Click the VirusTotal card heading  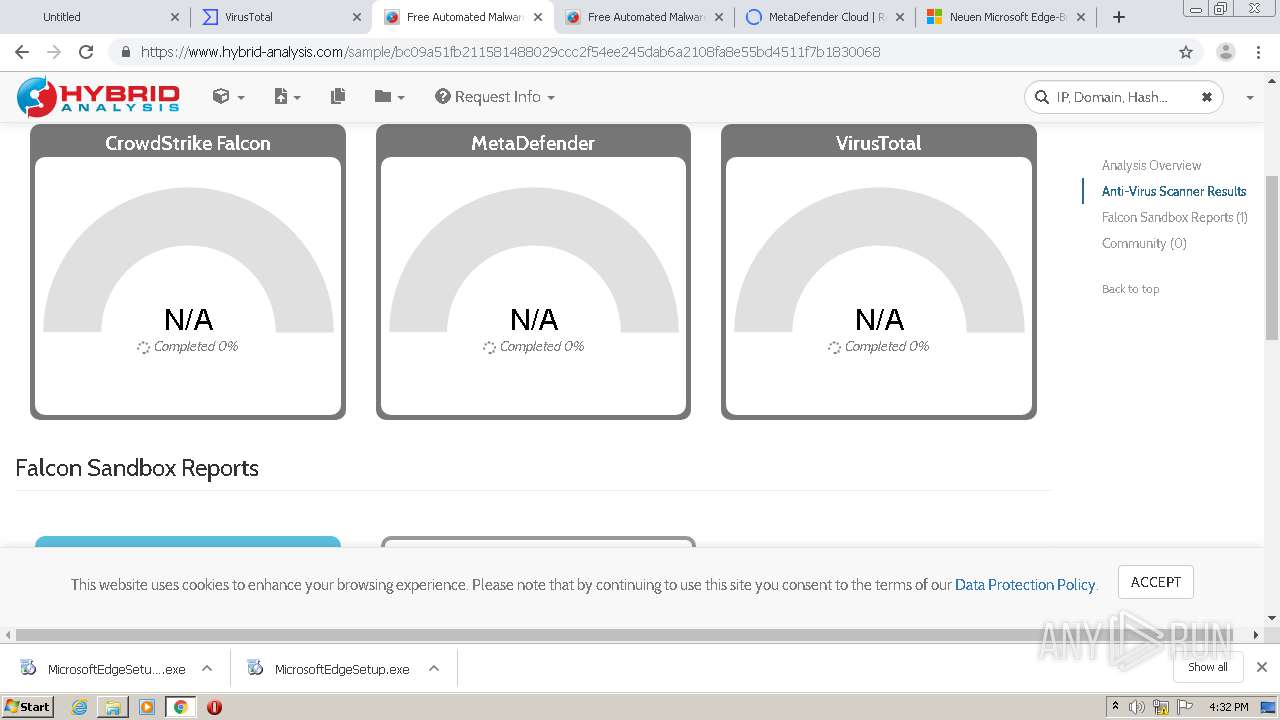[x=879, y=143]
